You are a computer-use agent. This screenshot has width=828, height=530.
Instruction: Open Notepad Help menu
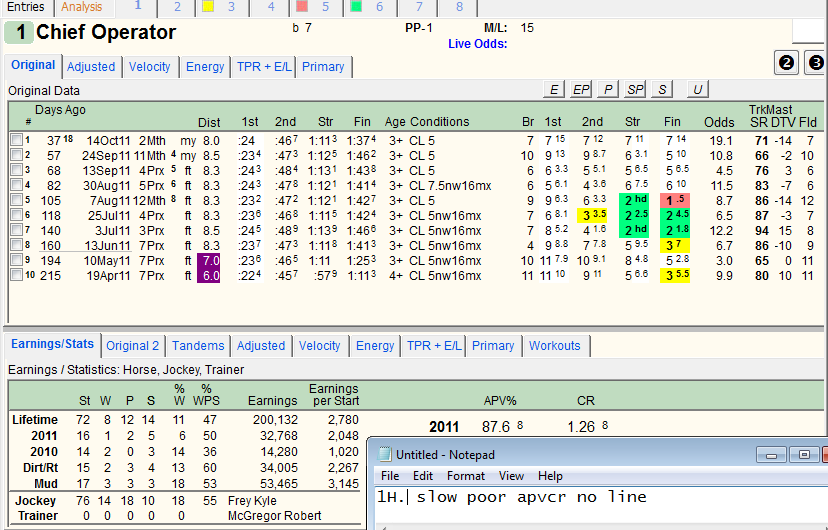click(x=550, y=476)
